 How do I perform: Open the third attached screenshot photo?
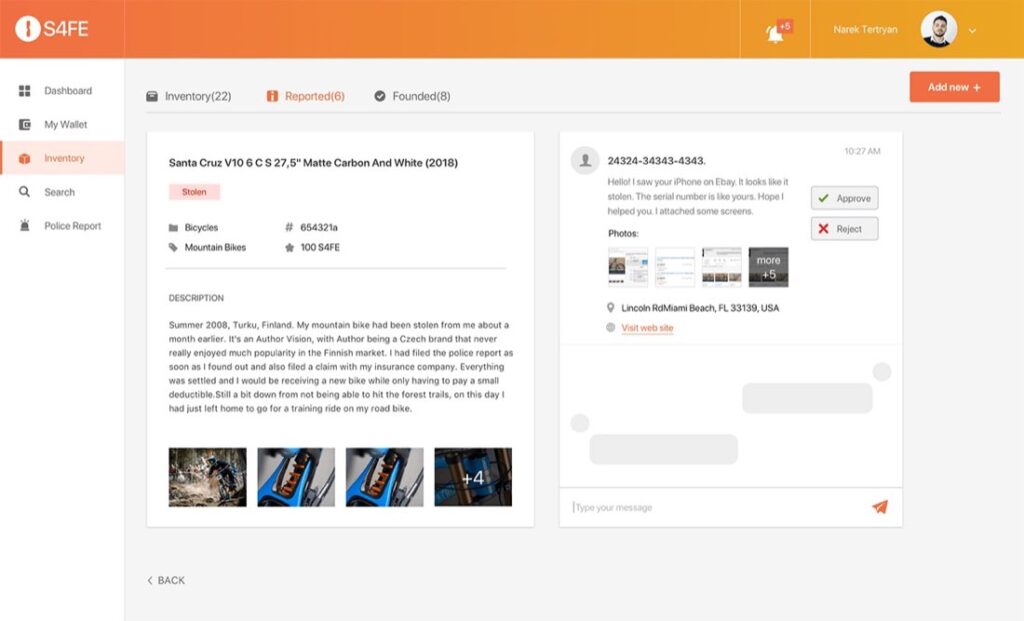[x=722, y=267]
